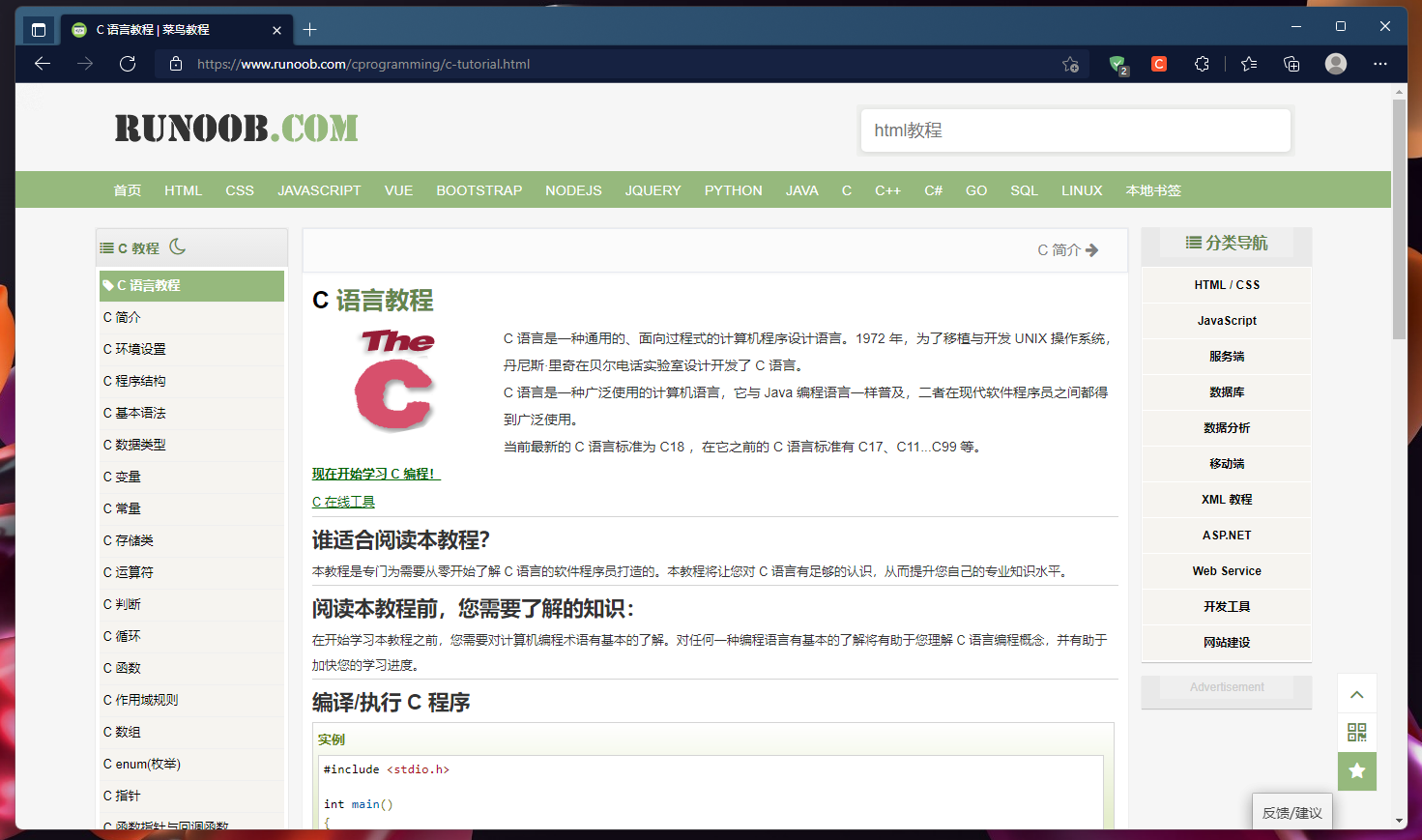Open browser settings three-dots menu
The image size is (1422, 840).
(1380, 64)
